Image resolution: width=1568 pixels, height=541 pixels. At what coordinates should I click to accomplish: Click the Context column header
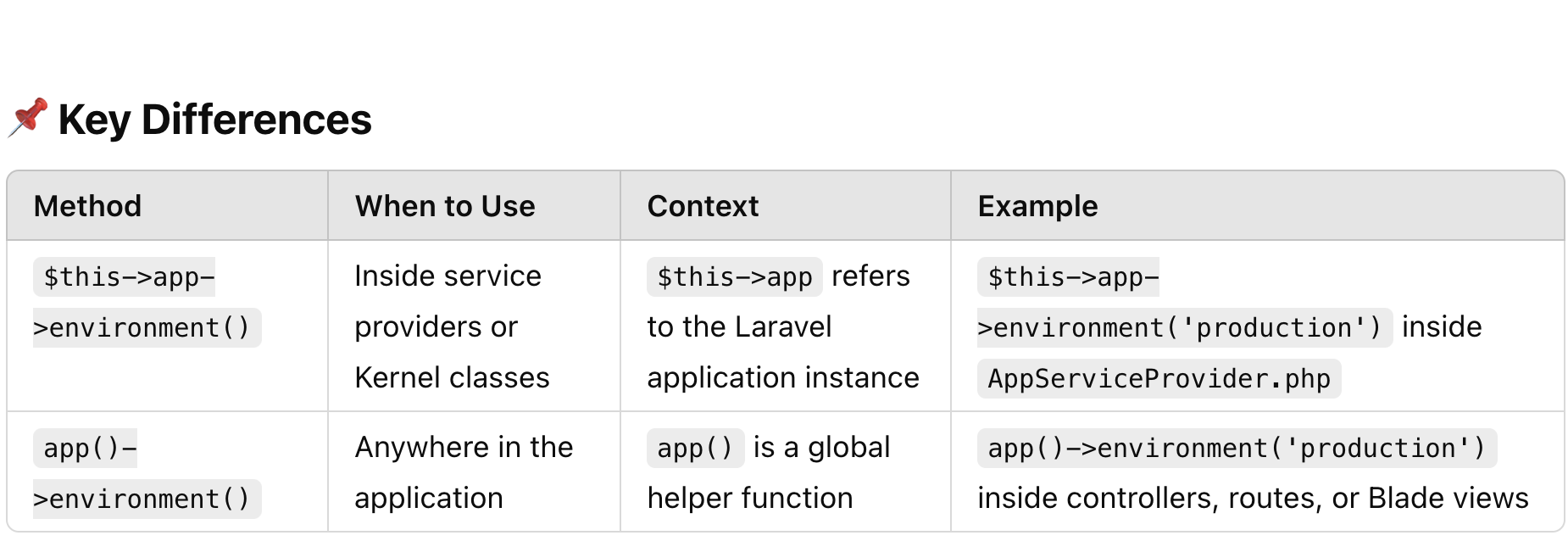(703, 206)
